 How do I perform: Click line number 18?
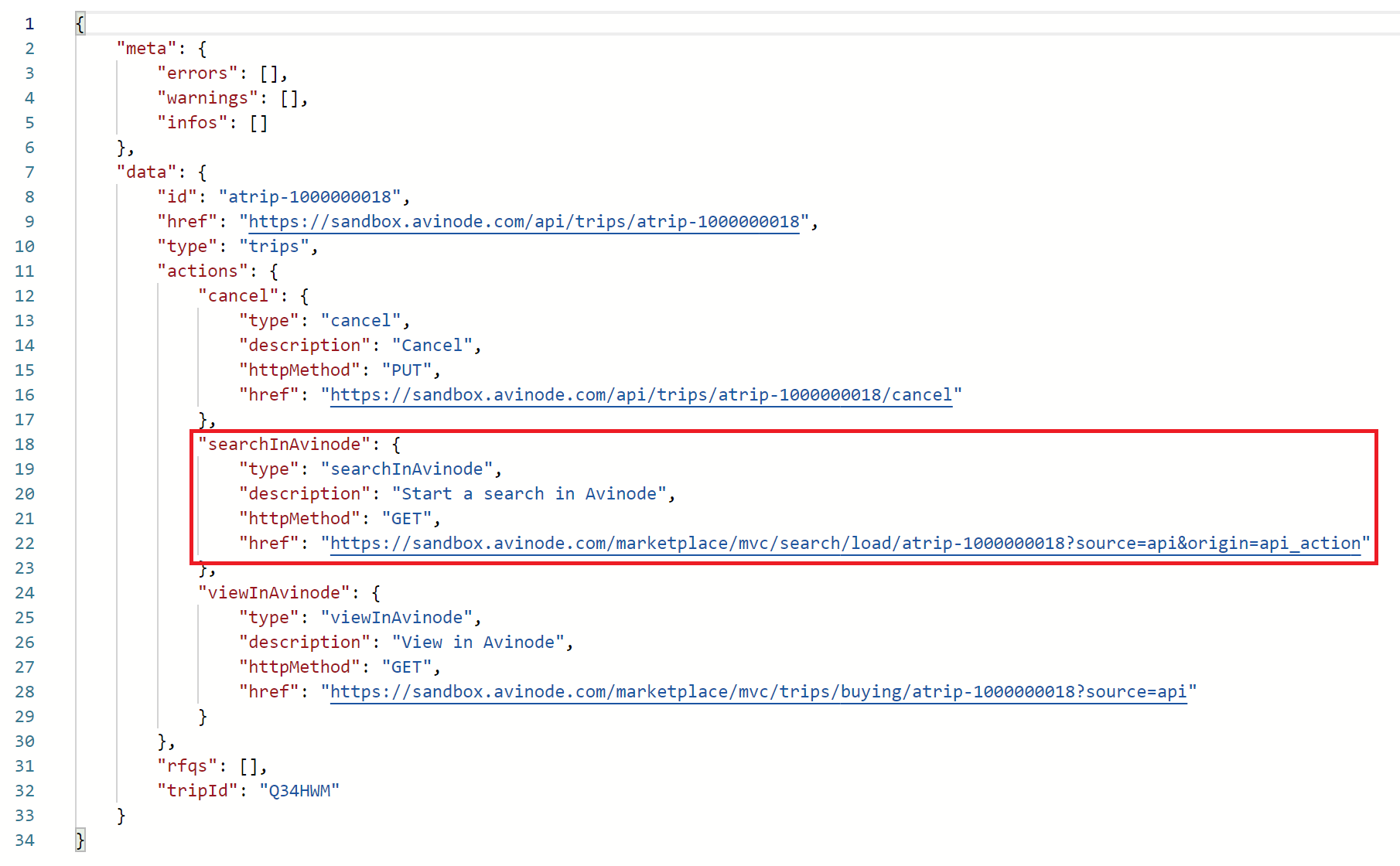25,445
